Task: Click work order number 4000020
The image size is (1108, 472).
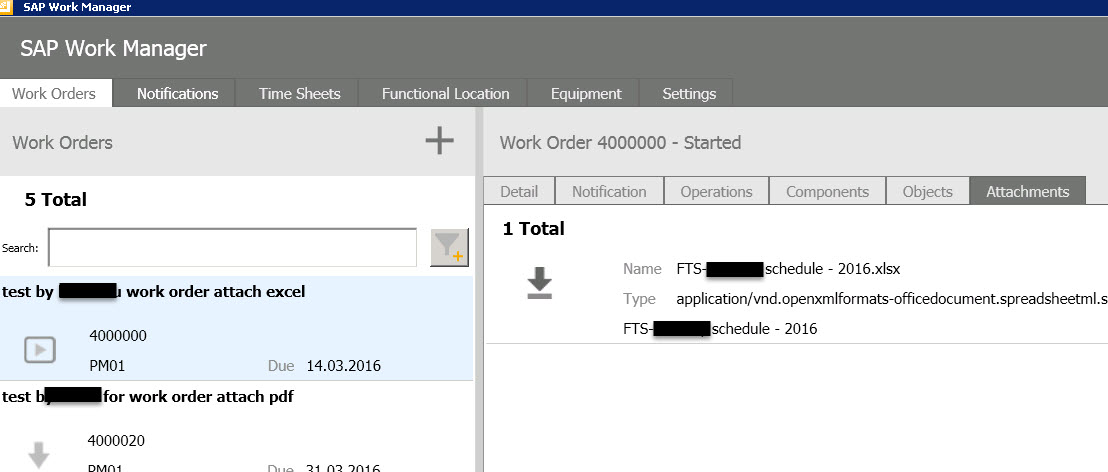Action: (x=116, y=441)
